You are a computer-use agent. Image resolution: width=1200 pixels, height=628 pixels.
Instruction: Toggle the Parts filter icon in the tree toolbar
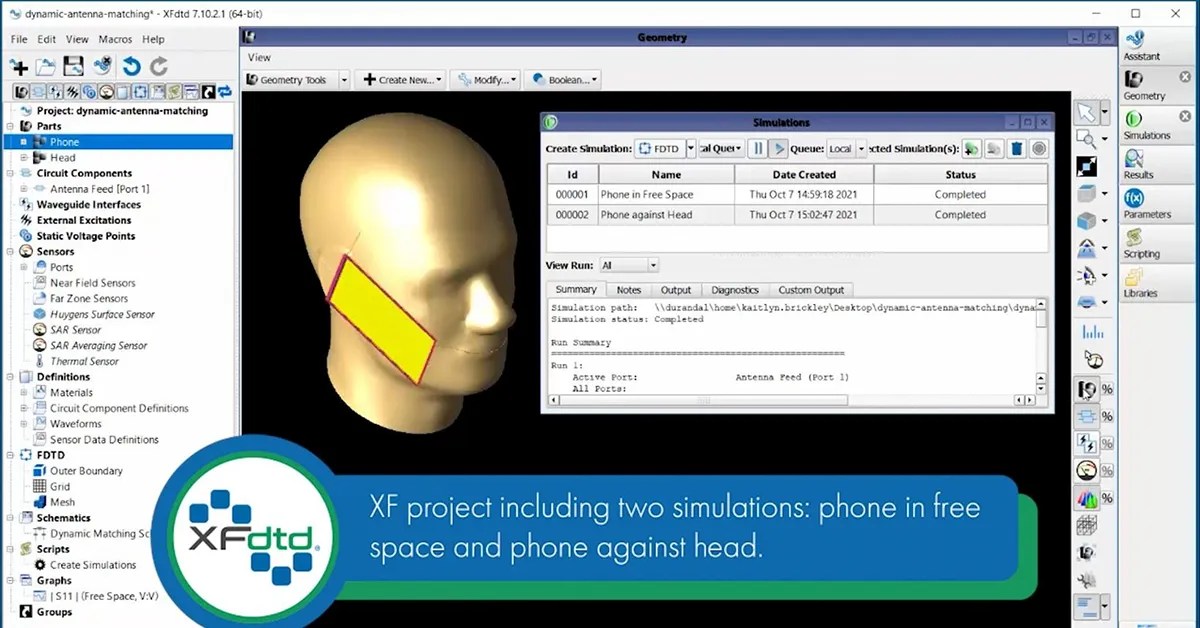(21, 92)
